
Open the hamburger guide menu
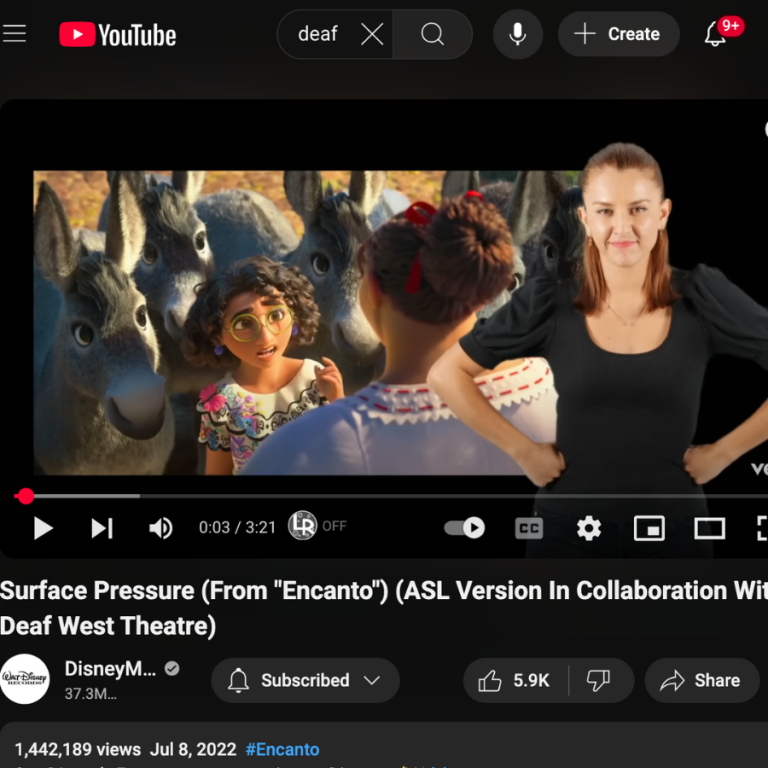coord(14,34)
